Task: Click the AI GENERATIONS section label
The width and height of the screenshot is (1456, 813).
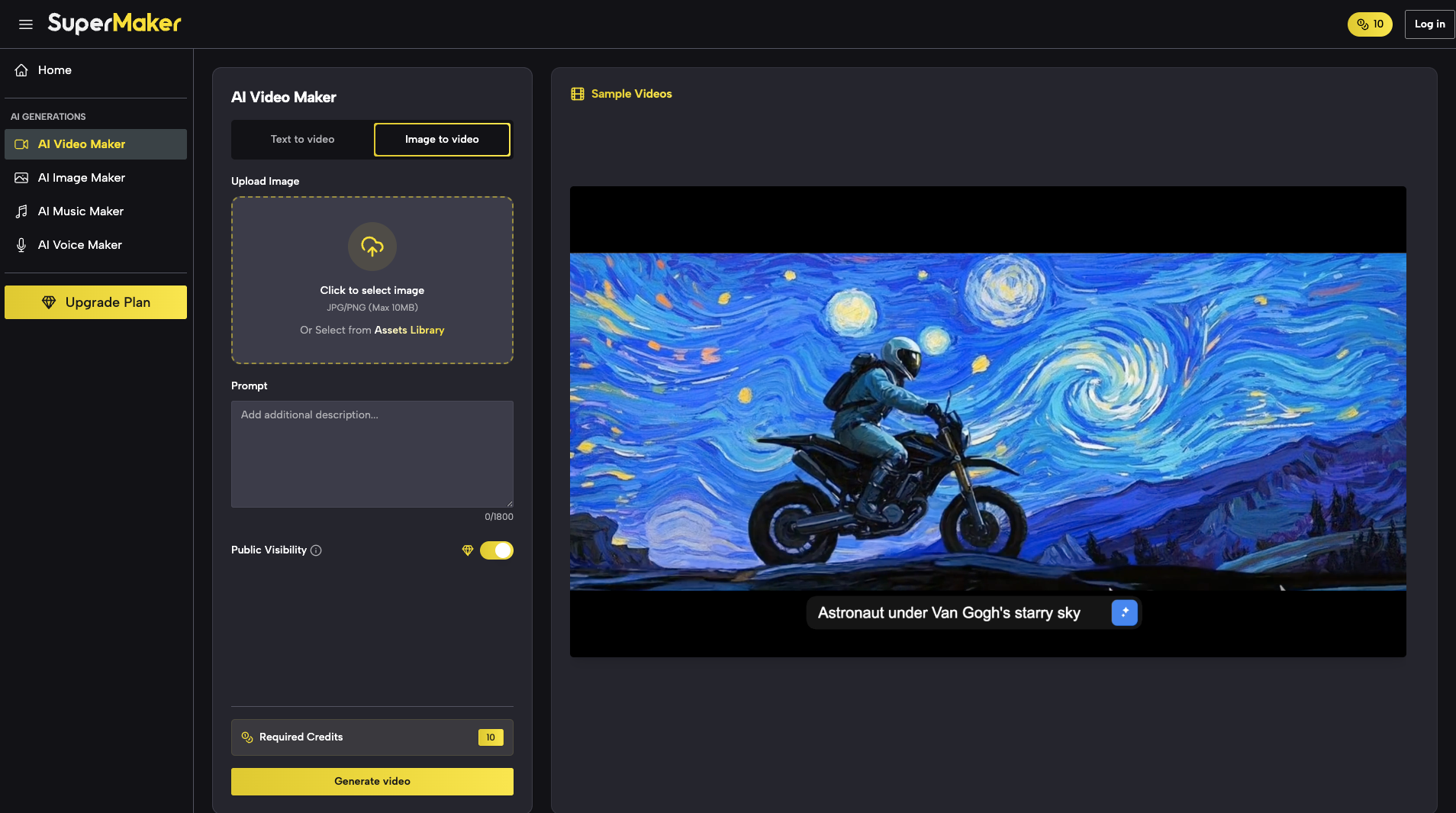Action: click(48, 117)
